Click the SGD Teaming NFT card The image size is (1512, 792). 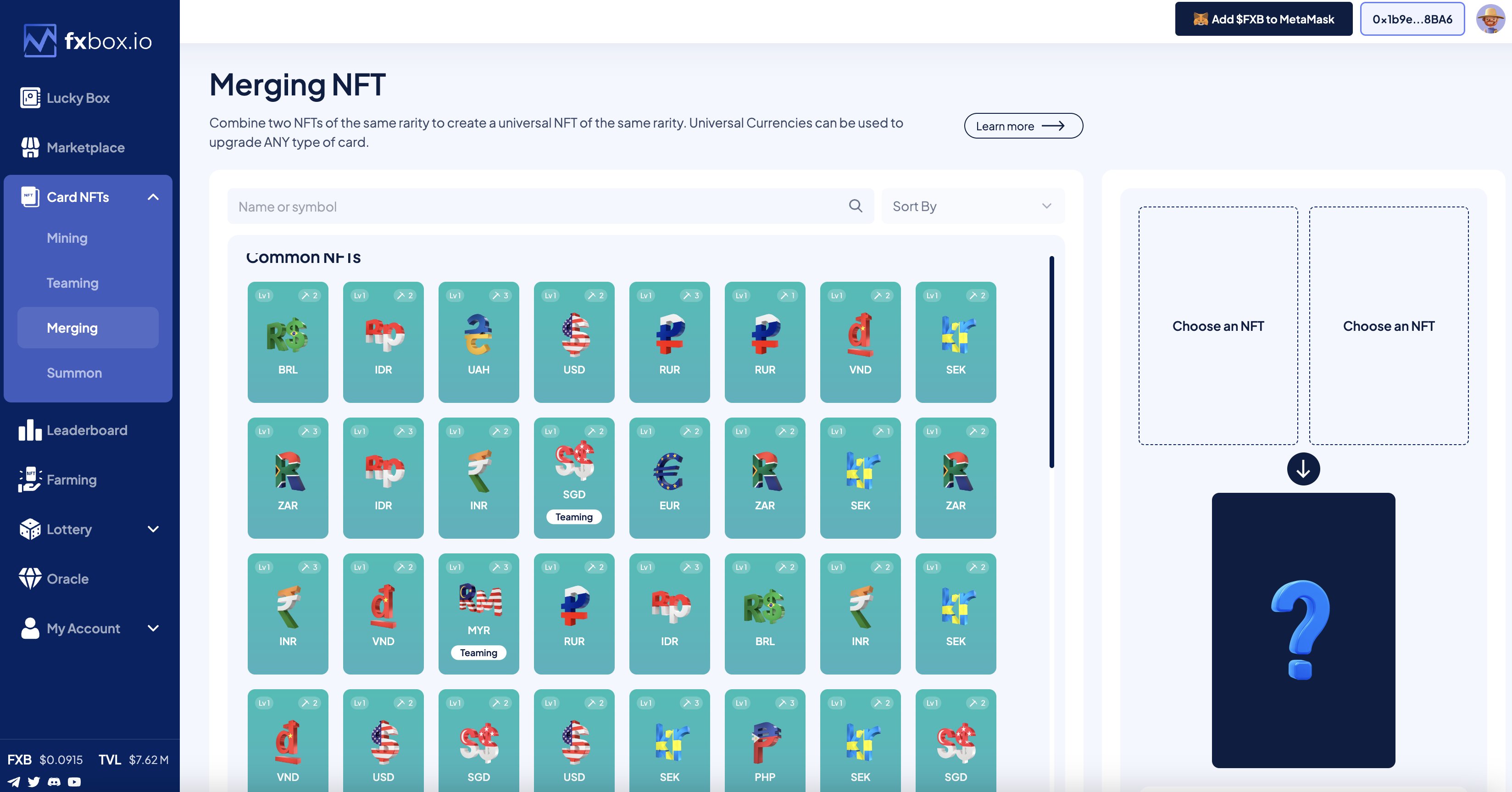tap(573, 477)
